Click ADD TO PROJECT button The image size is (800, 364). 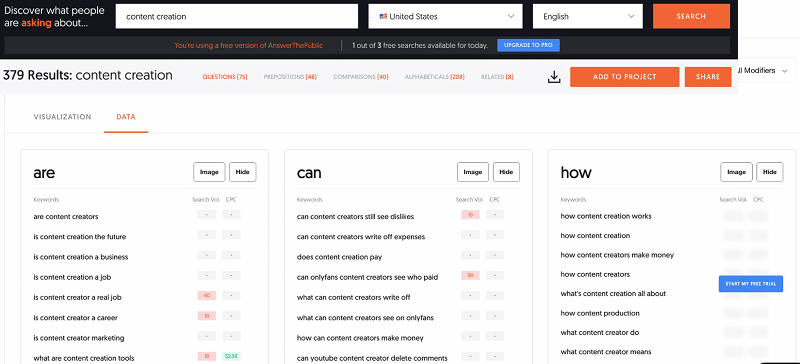tap(624, 77)
